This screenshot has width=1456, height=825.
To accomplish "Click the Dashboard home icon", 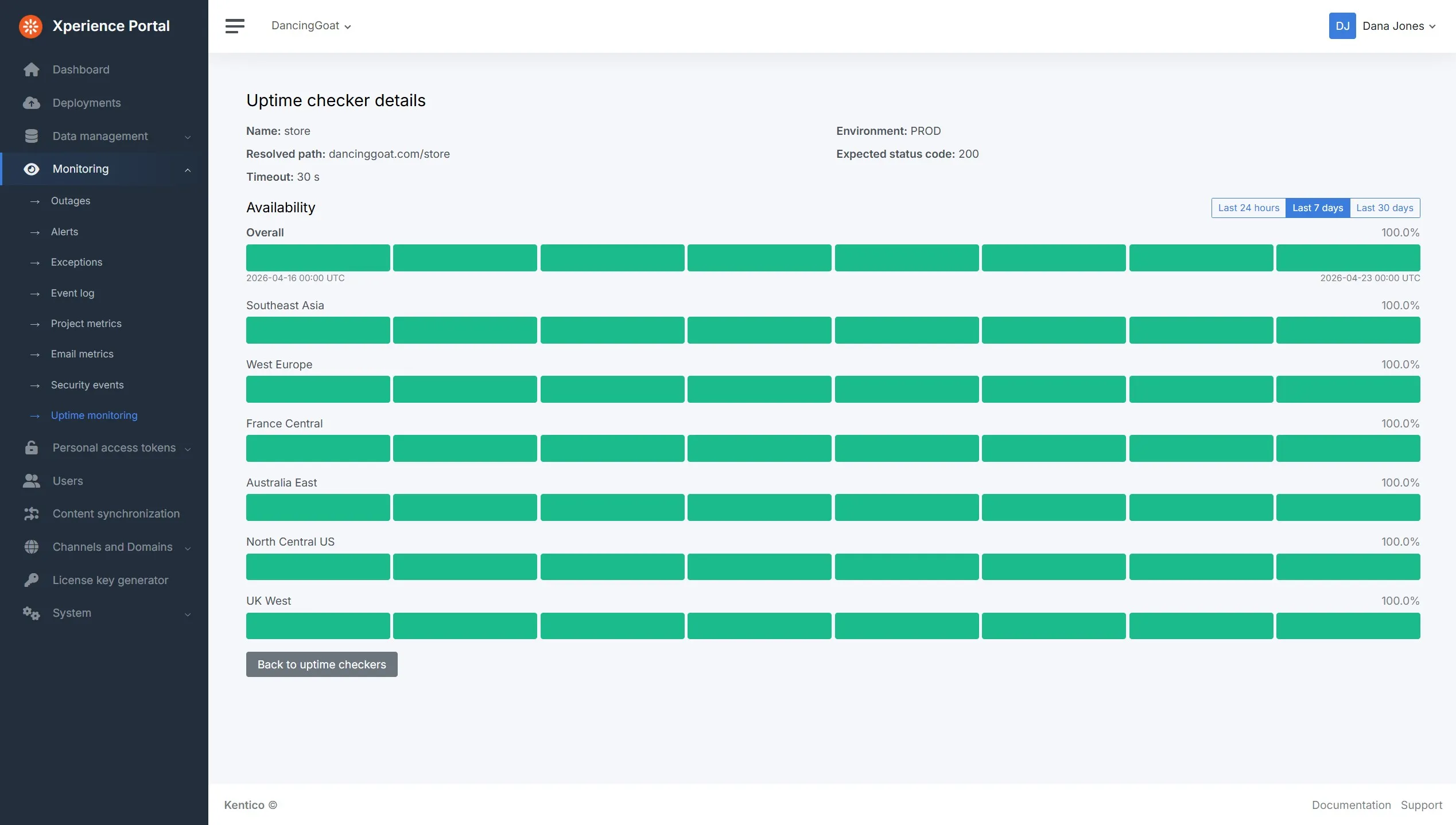I will (x=32, y=69).
